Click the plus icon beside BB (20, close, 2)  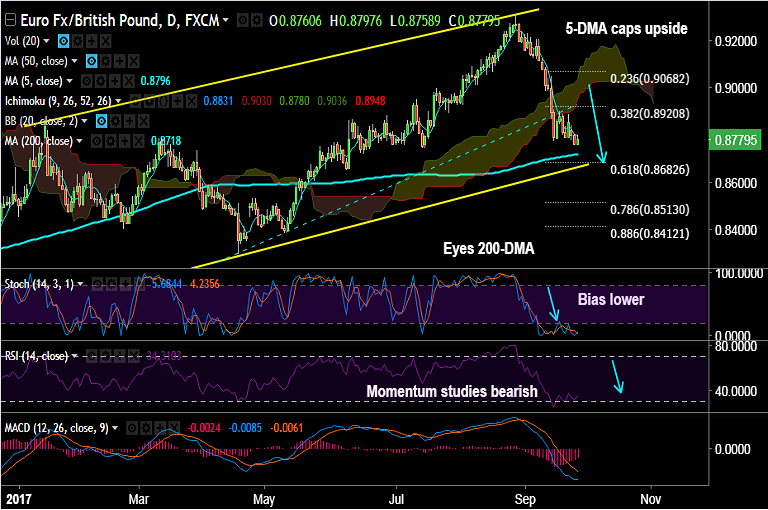click(x=130, y=121)
